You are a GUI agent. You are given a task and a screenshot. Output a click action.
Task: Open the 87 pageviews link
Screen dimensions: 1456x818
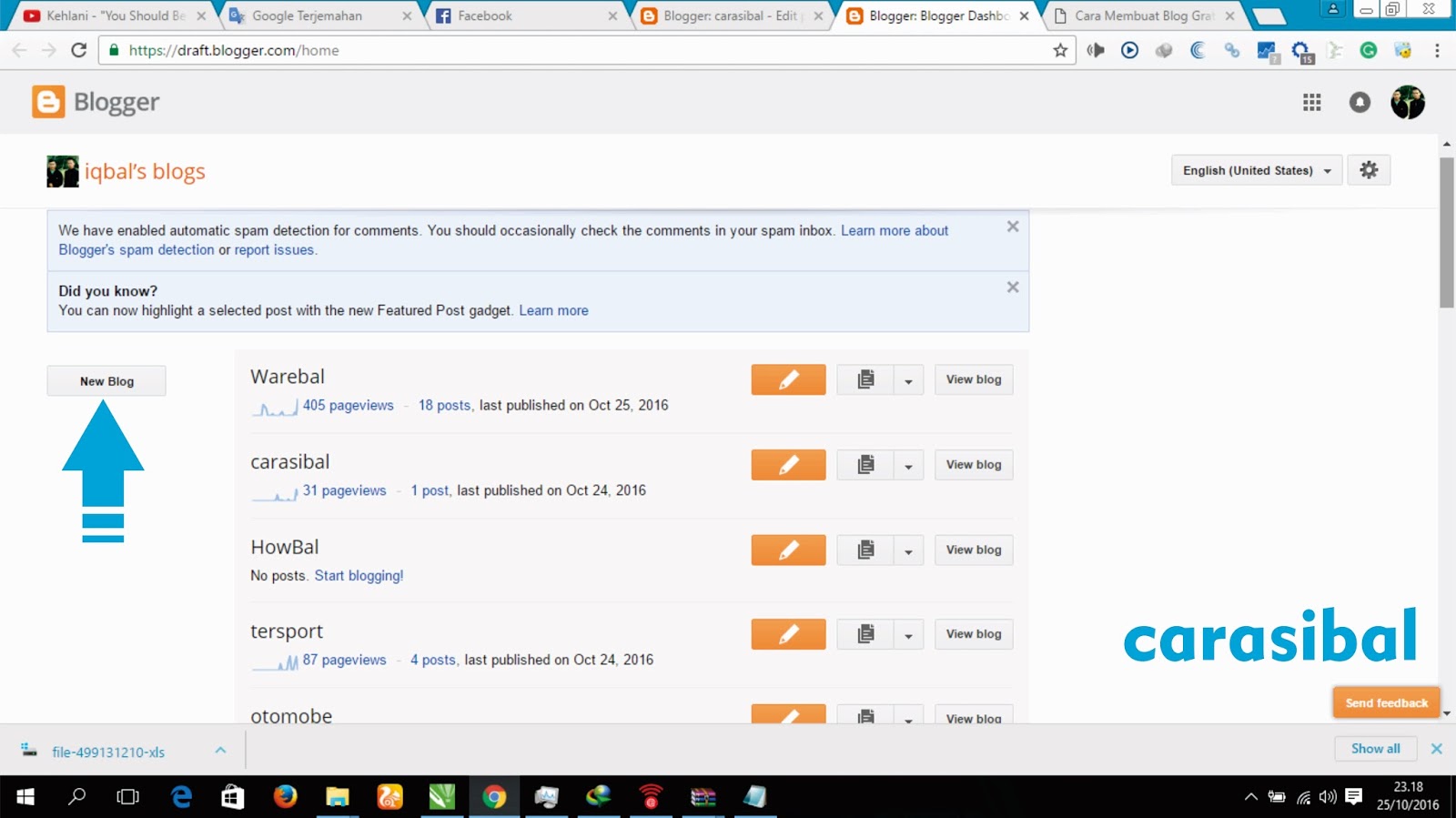345,660
